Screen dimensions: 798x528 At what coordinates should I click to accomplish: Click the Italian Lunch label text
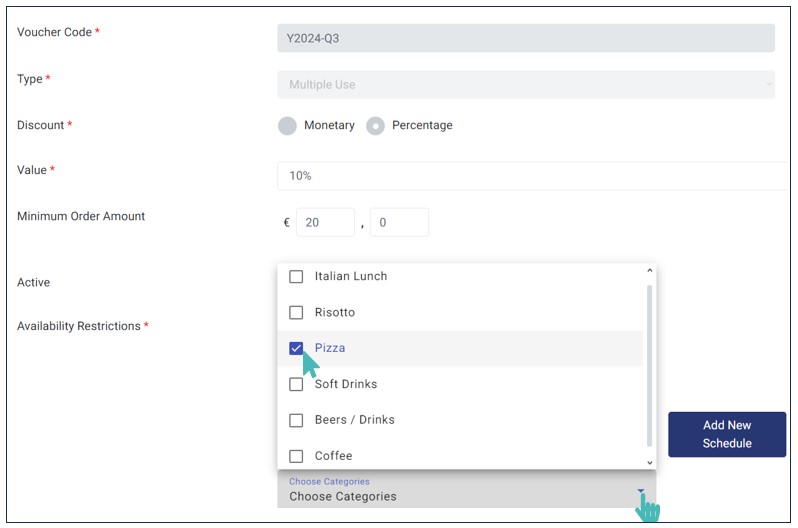(351, 276)
